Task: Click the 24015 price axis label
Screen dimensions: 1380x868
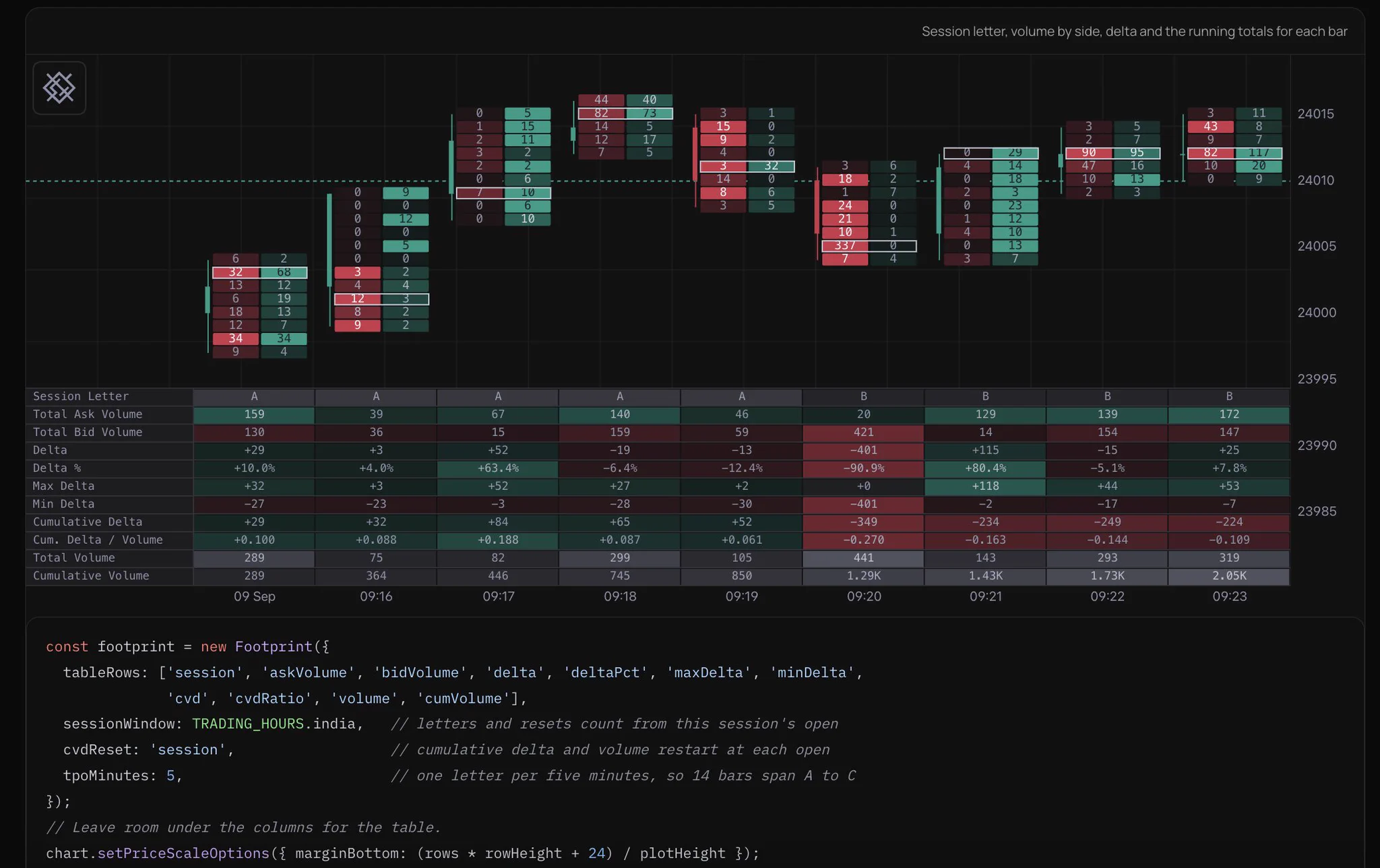Action: (1315, 114)
